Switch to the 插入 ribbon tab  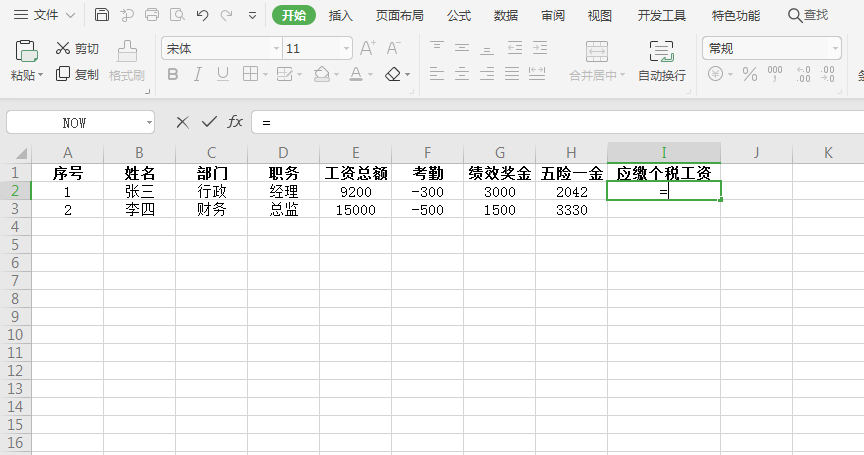coord(341,15)
